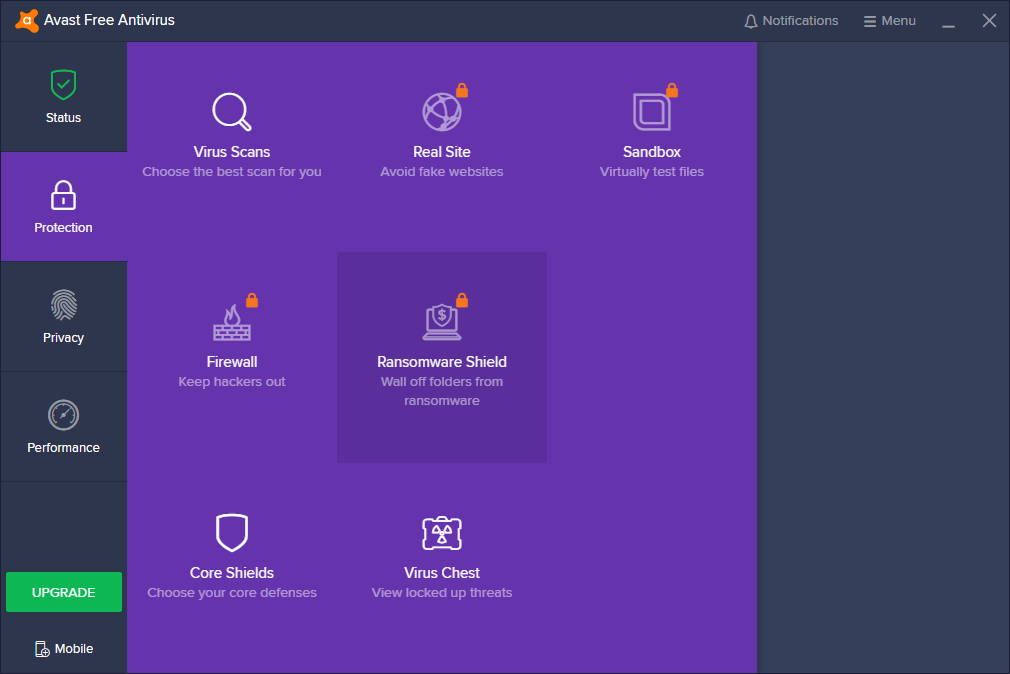The height and width of the screenshot is (674, 1010).
Task: Open the Sandbox square icon
Action: pos(652,111)
